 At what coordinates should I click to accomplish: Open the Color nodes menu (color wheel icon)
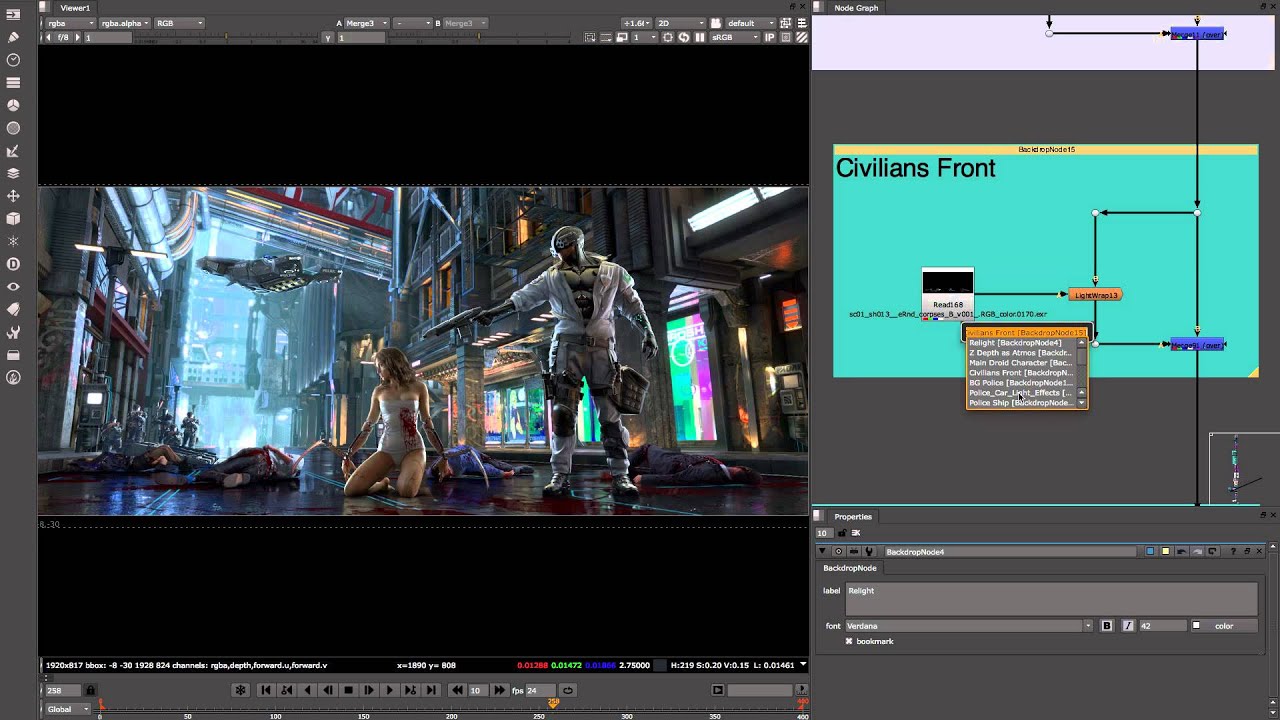coord(13,105)
